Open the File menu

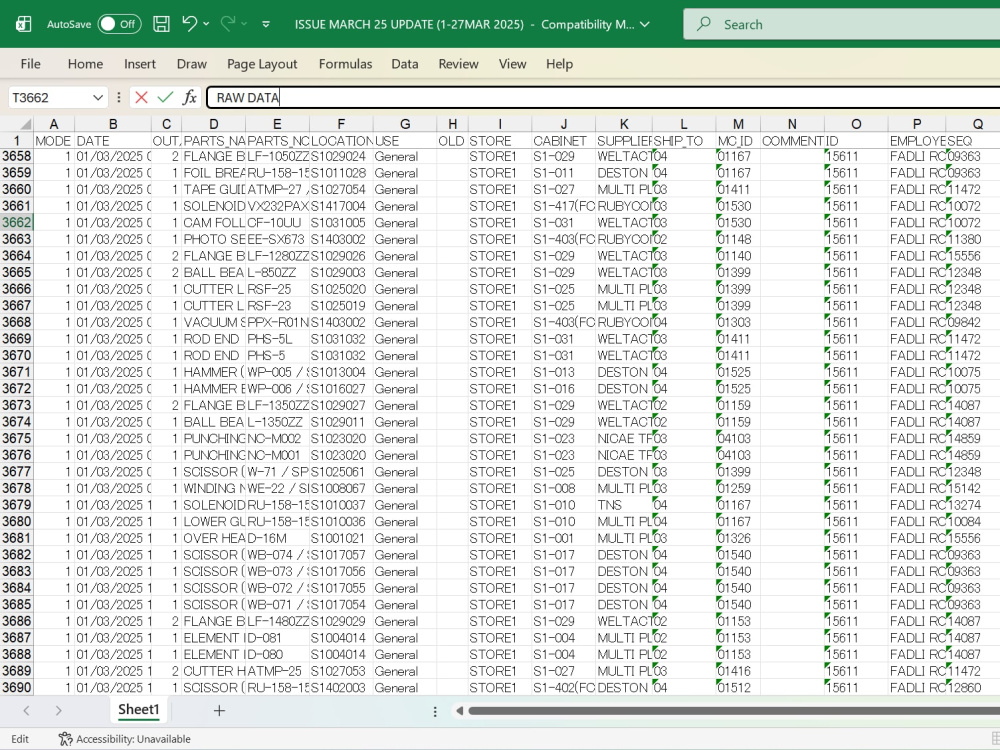[31, 64]
